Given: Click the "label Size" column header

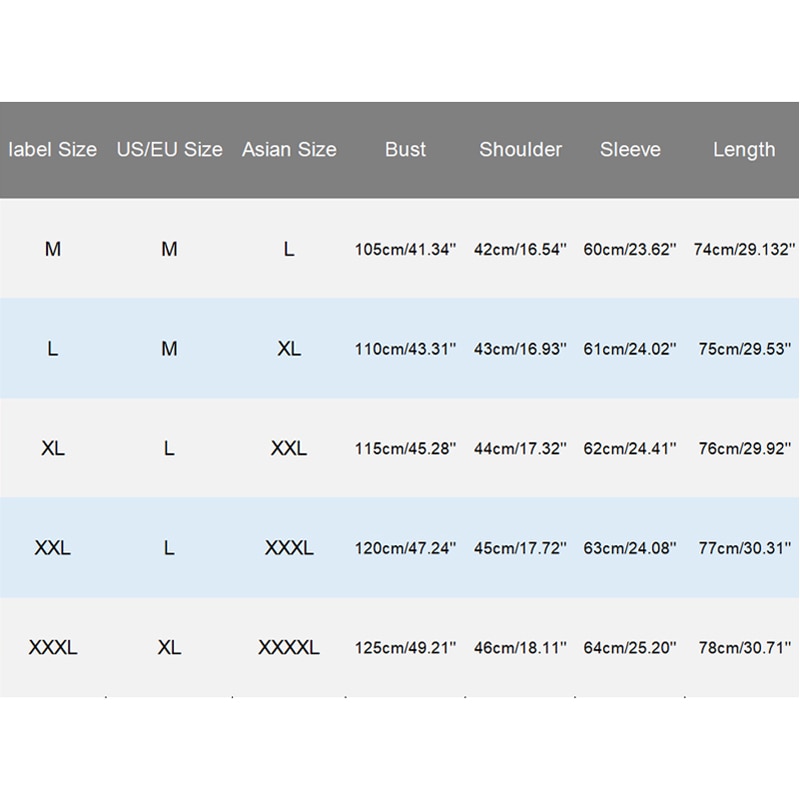Looking at the screenshot, I should point(53,150).
